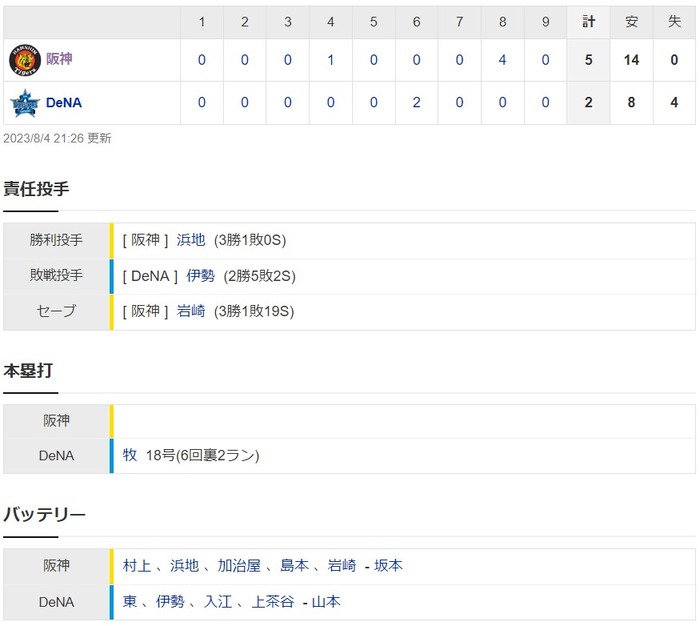Click home run hitter 牧 link
The width and height of the screenshot is (700, 626).
tap(130, 455)
